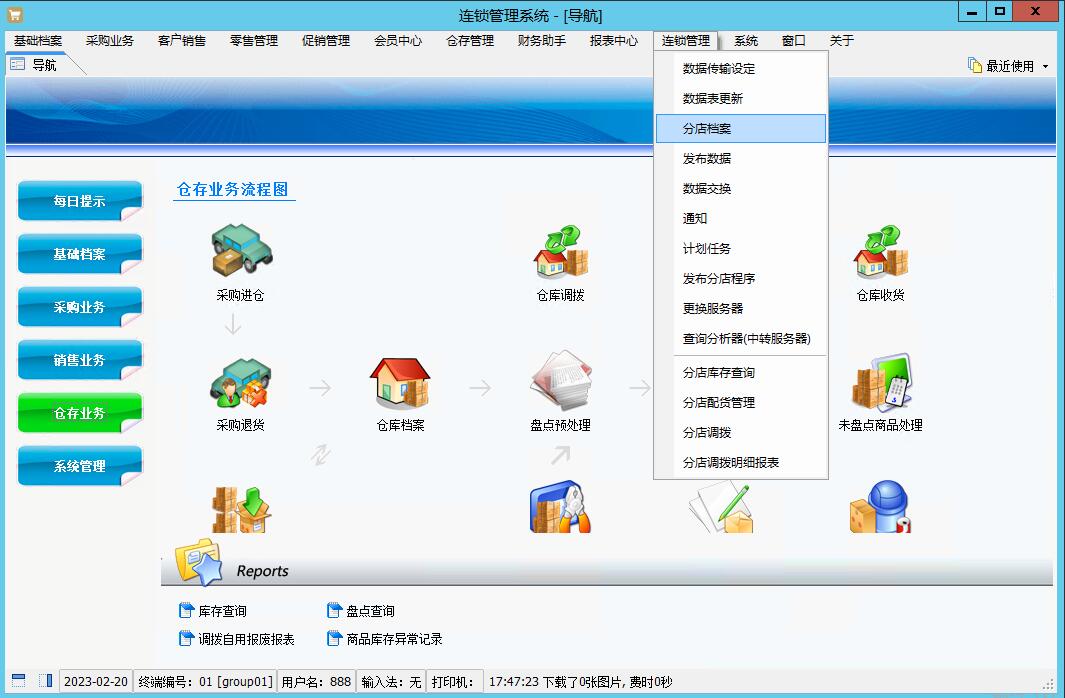Click the 每日提示 sidebar button
The height and width of the screenshot is (698, 1065).
80,201
